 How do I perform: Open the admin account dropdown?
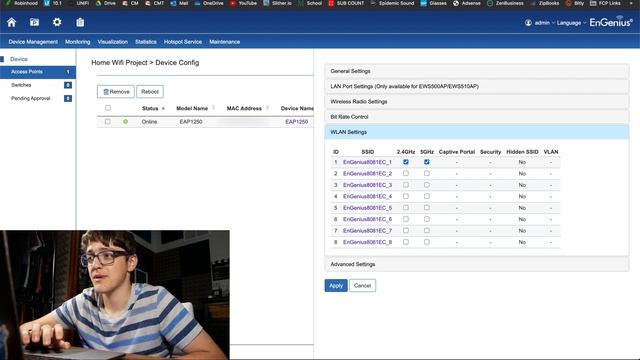[x=544, y=23]
